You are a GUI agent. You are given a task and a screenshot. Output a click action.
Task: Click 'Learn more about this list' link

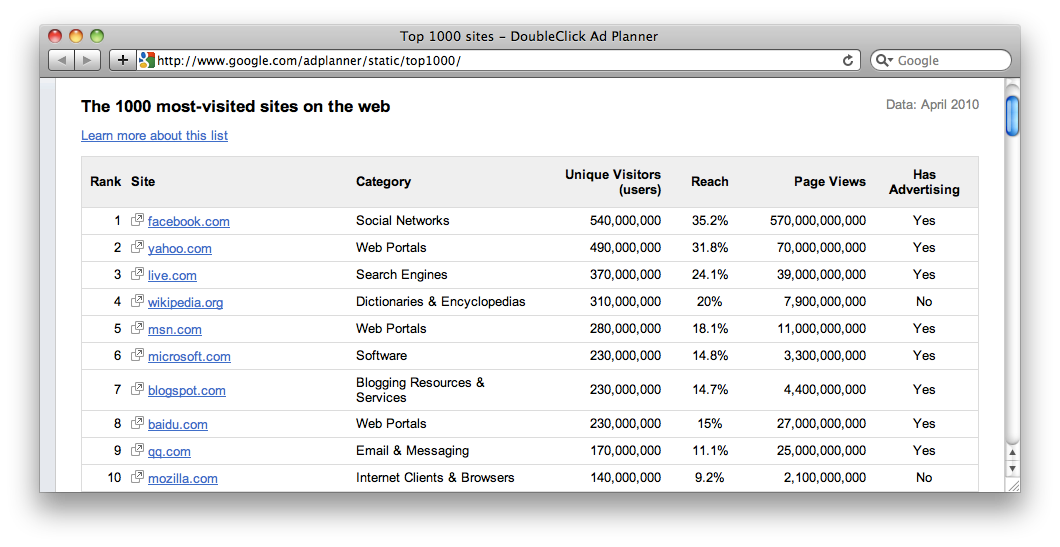154,135
